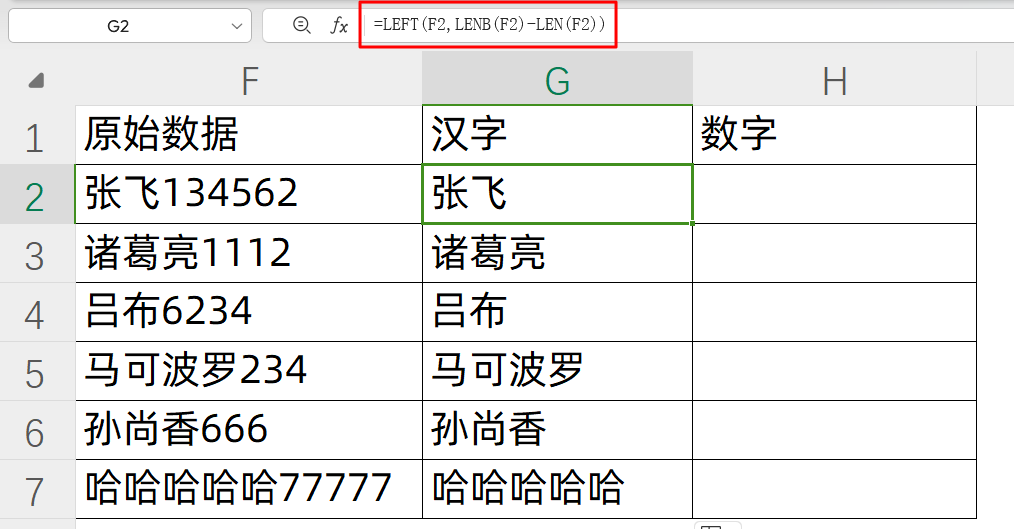The height and width of the screenshot is (529, 1014).
Task: Select row 4 header
Action: (37, 312)
